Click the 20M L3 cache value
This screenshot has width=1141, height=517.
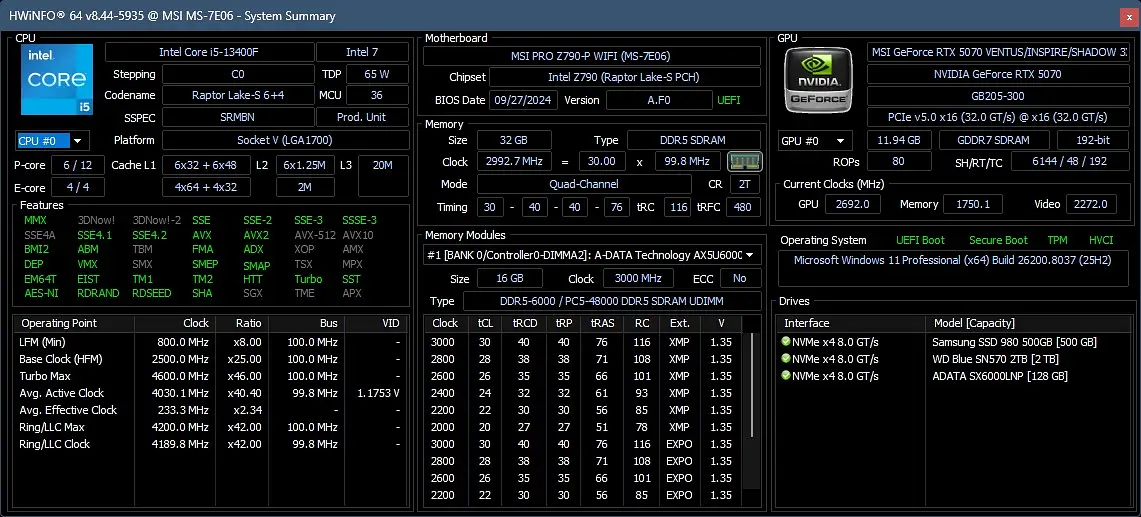[x=383, y=176]
